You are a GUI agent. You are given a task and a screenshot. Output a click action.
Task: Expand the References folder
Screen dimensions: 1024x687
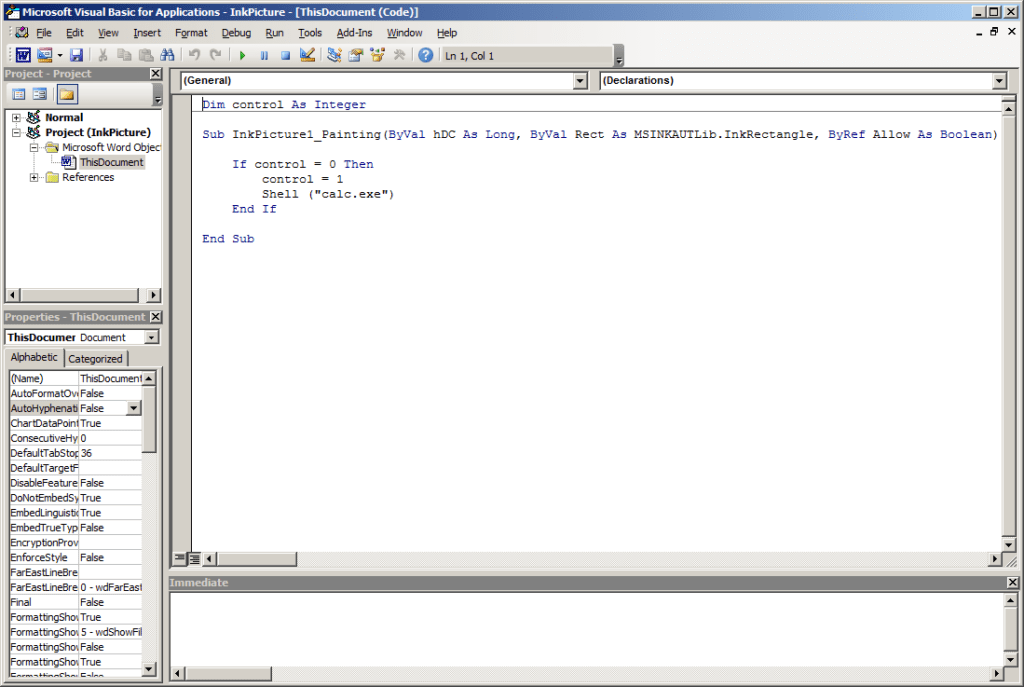34,177
